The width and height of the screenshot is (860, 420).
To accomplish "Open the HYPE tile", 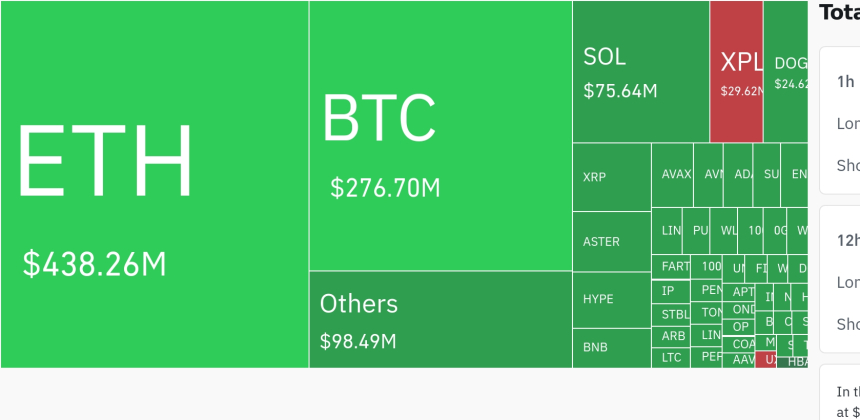I will pyautogui.click(x=611, y=298).
